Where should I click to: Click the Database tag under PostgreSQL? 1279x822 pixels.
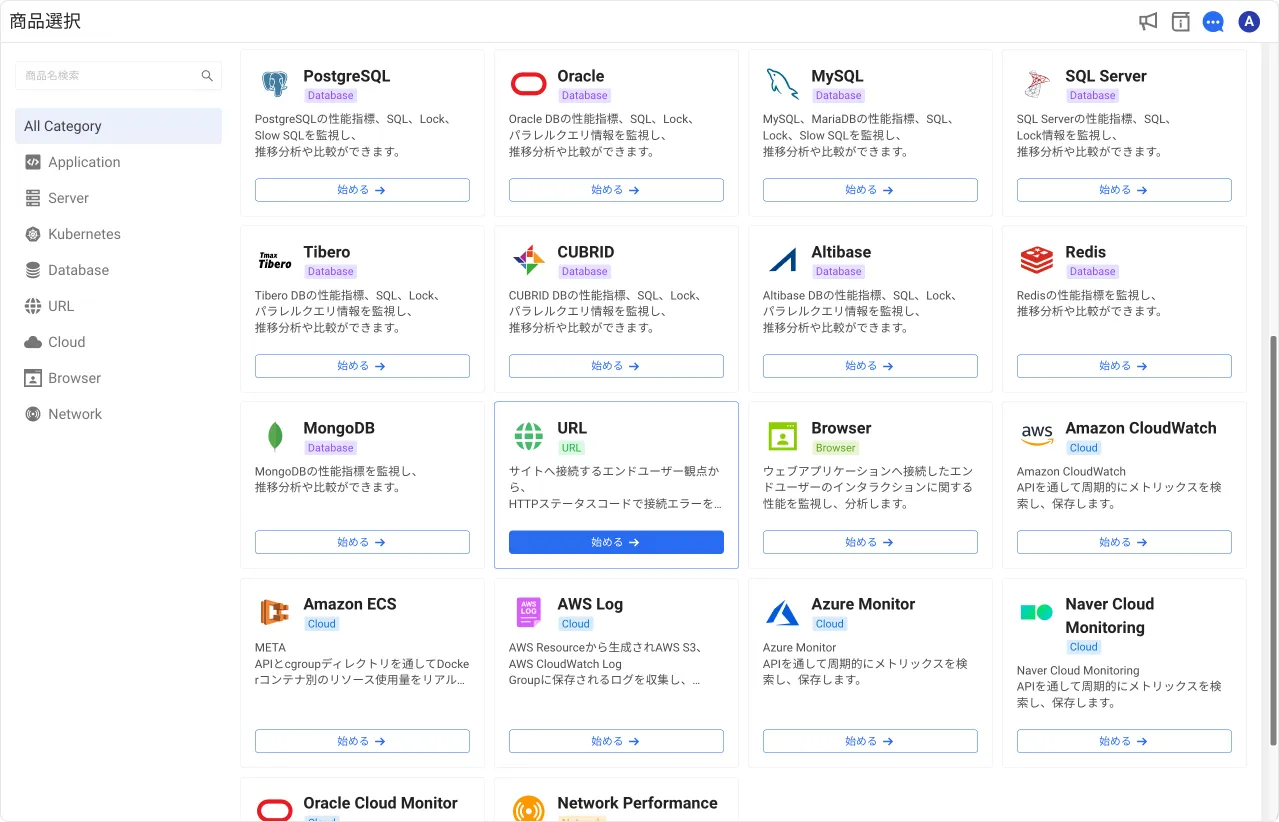(x=330, y=96)
